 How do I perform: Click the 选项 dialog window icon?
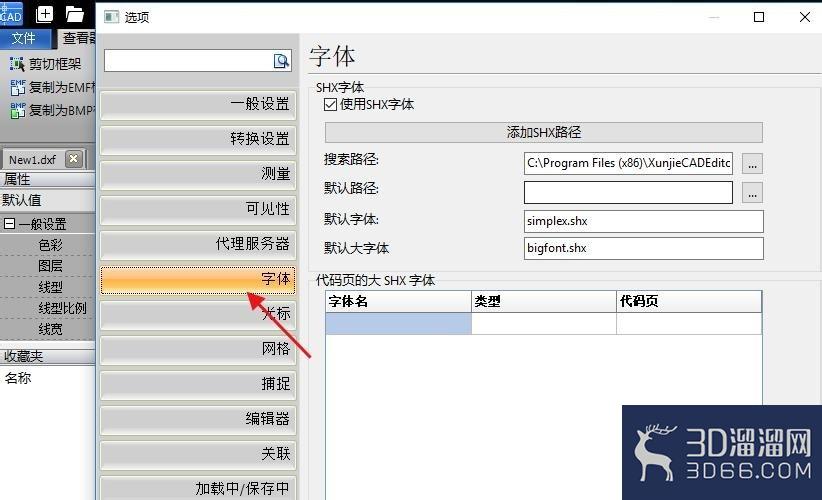point(111,17)
